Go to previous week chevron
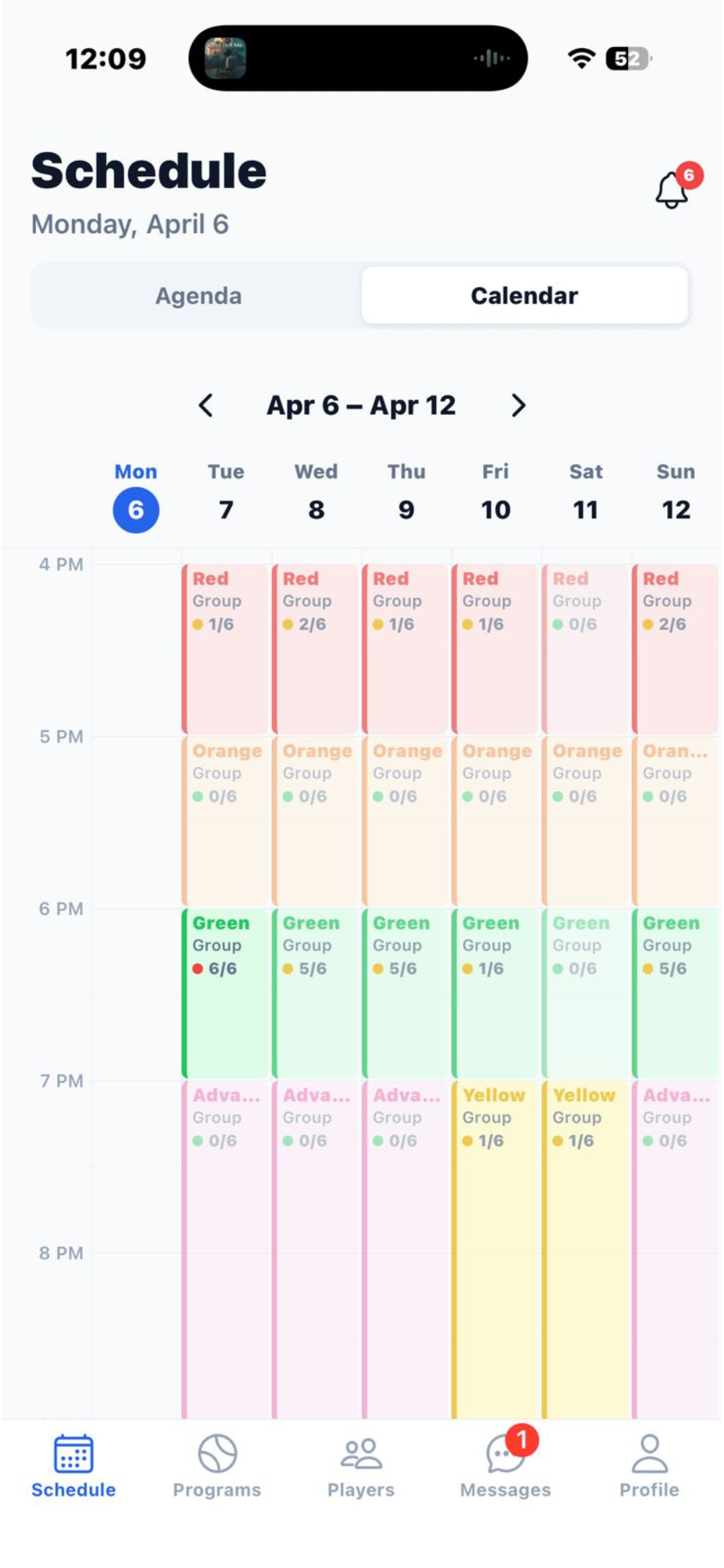This screenshot has height=1568, width=724. [206, 405]
